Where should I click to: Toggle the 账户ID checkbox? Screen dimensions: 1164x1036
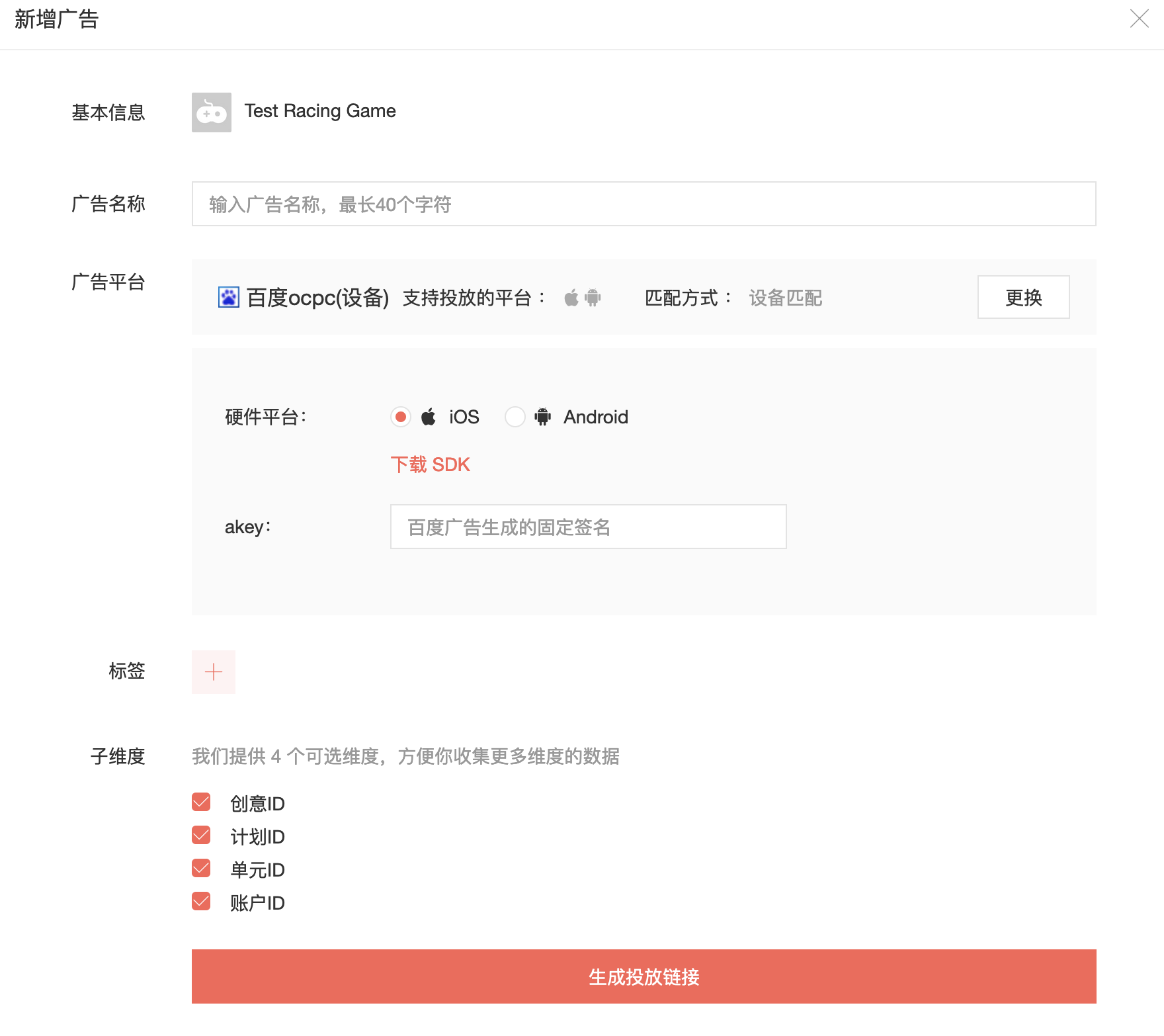[x=201, y=902]
